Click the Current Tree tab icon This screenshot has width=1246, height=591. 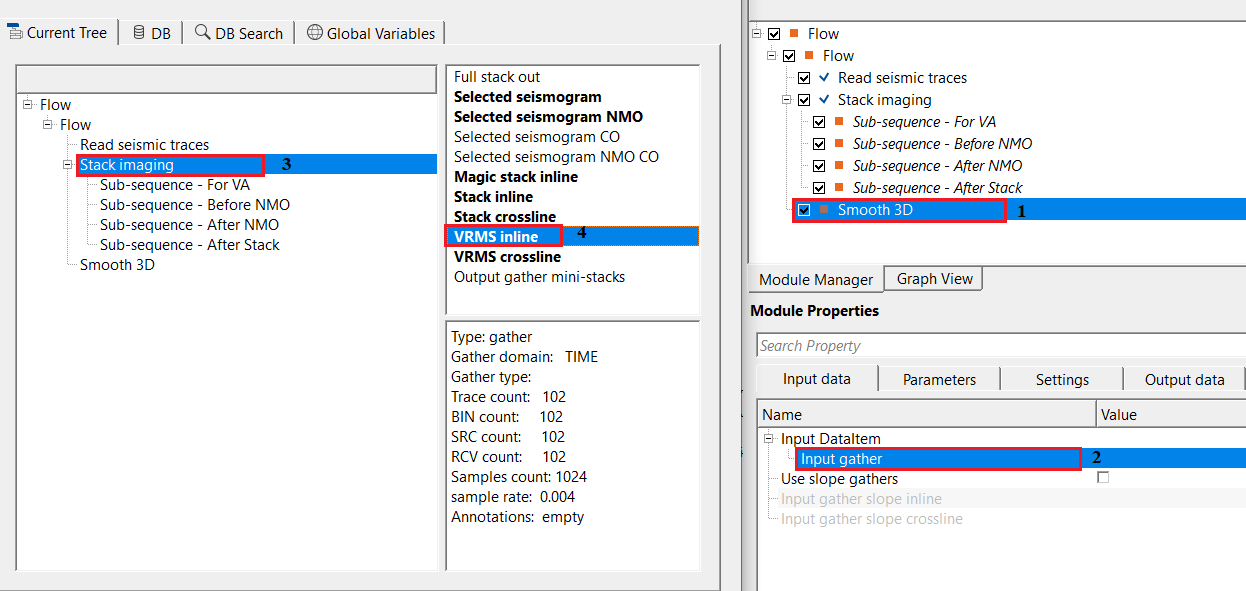point(15,32)
